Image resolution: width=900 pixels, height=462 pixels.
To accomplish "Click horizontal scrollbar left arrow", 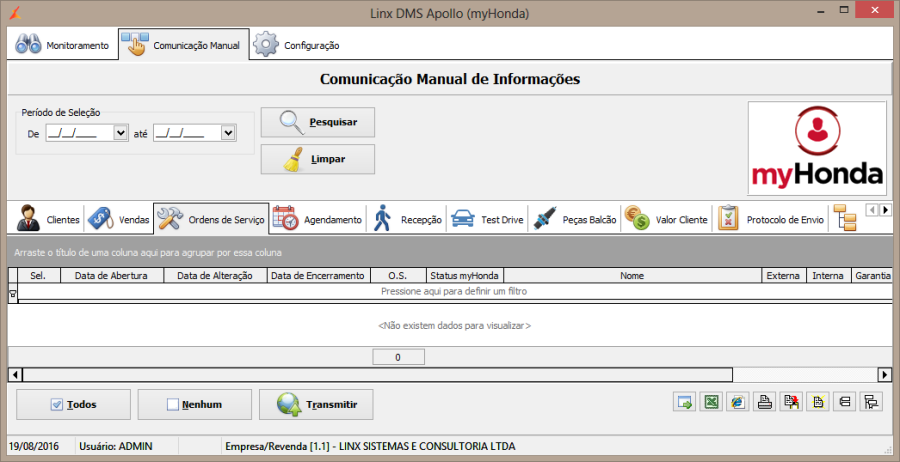I will pos(15,375).
